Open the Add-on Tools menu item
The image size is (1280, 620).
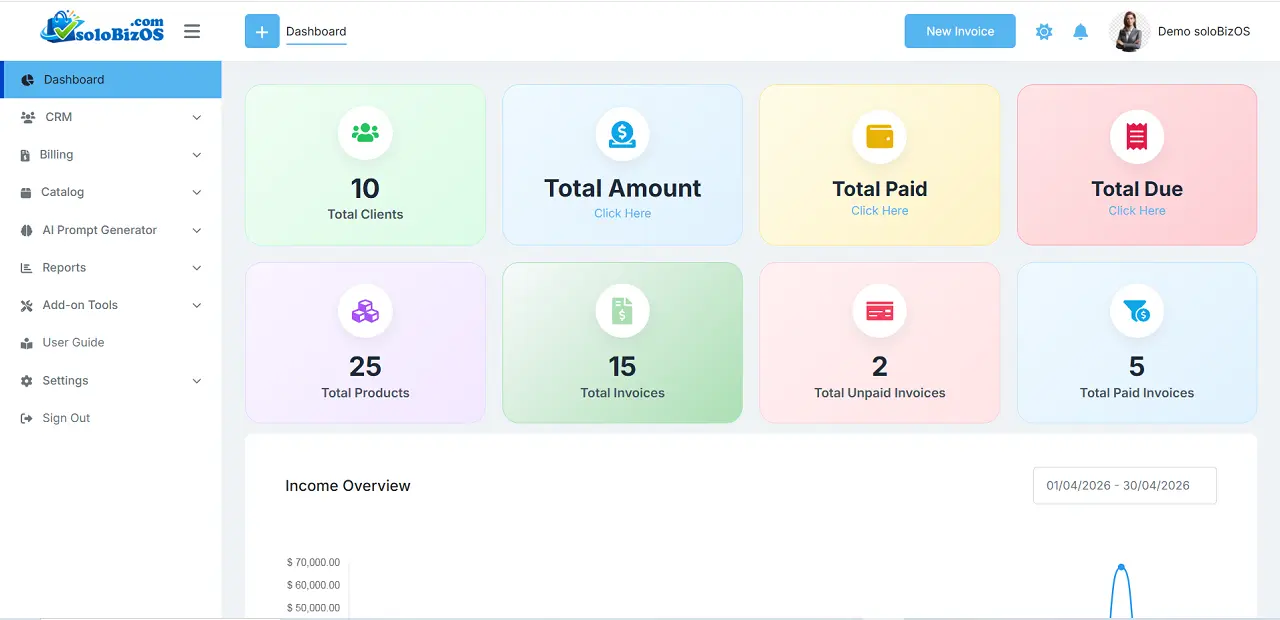(111, 305)
